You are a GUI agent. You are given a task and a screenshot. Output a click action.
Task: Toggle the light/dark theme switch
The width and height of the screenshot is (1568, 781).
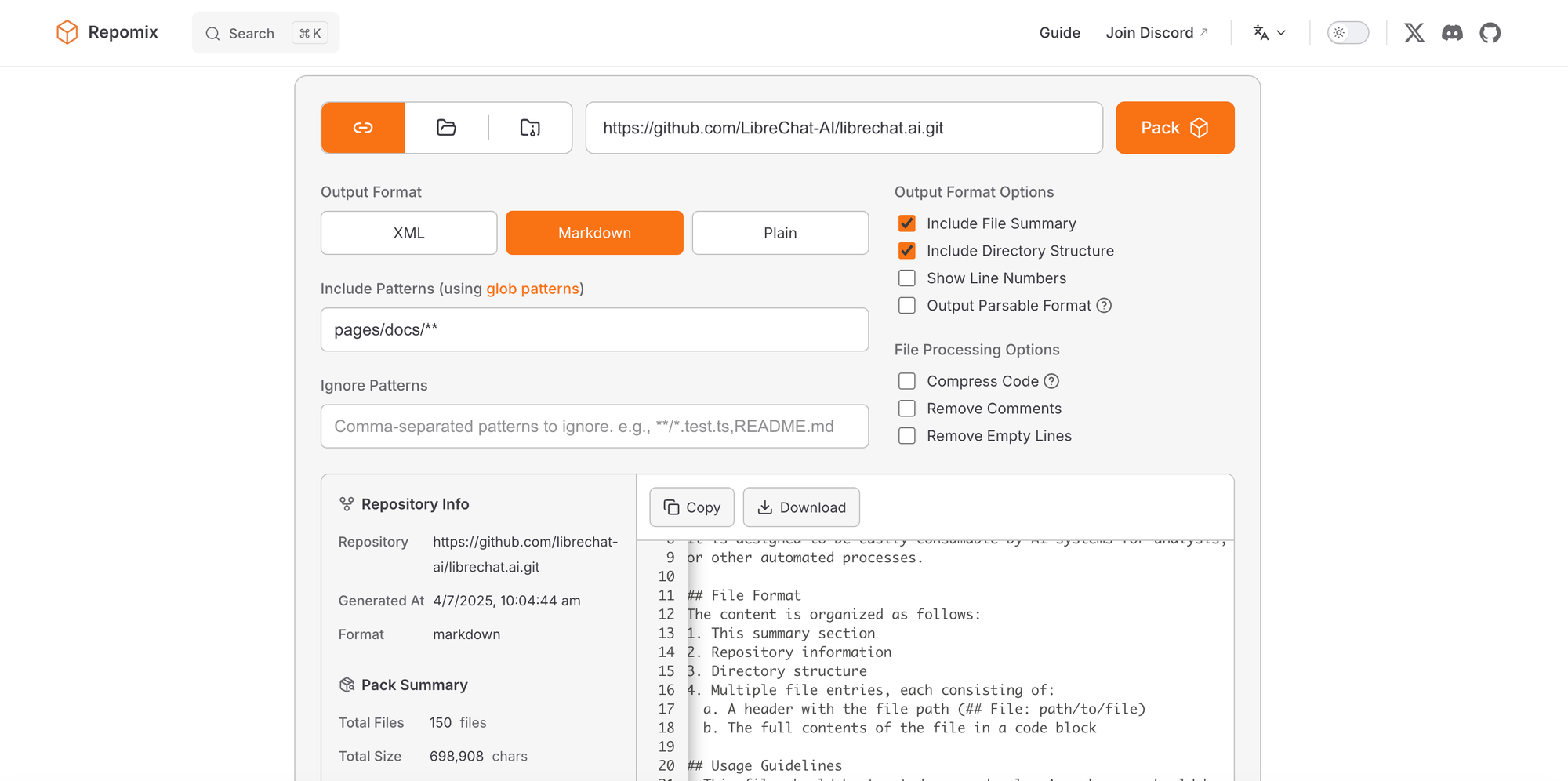[x=1348, y=33]
